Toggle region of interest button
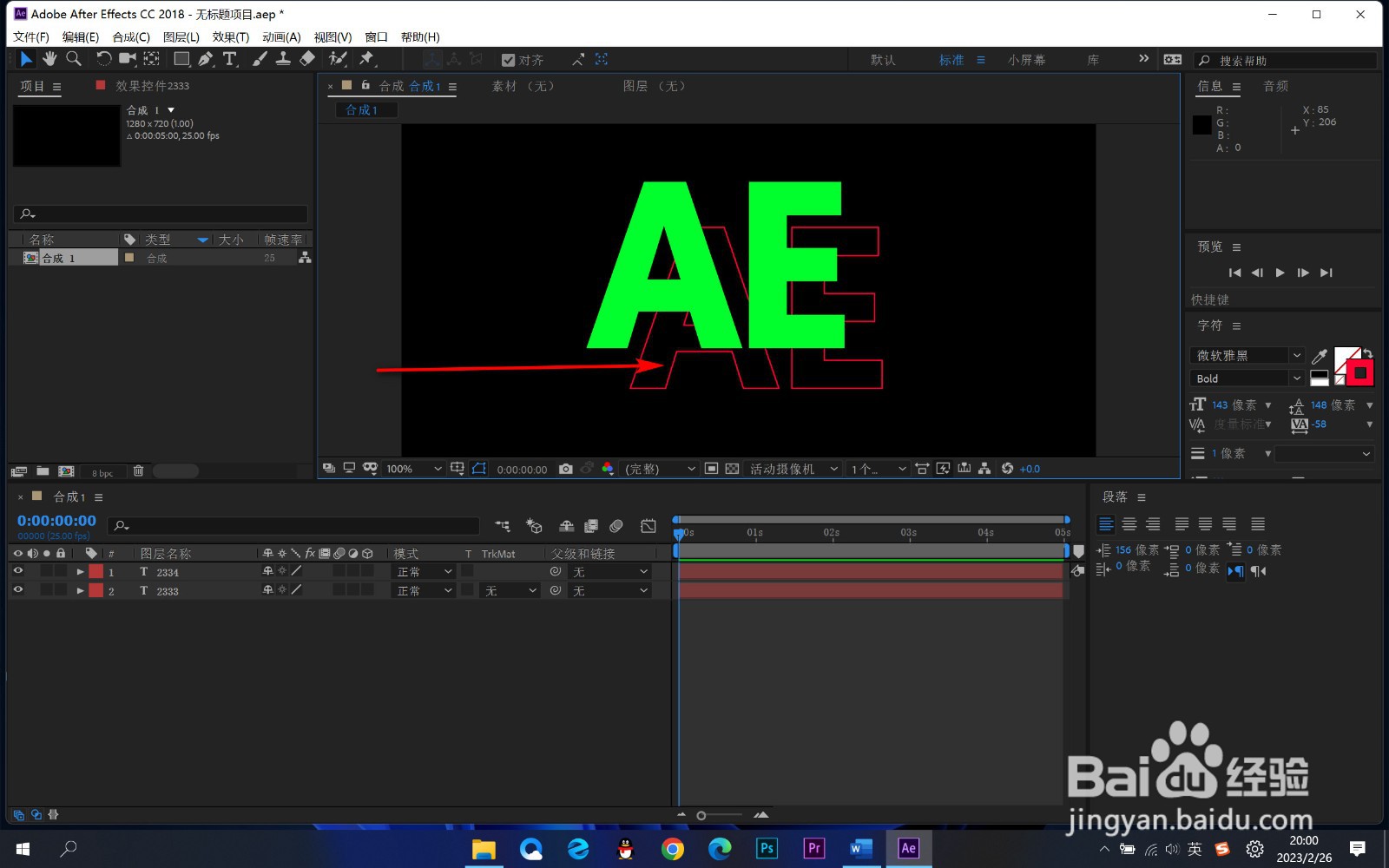This screenshot has width=1389, height=868. click(711, 469)
